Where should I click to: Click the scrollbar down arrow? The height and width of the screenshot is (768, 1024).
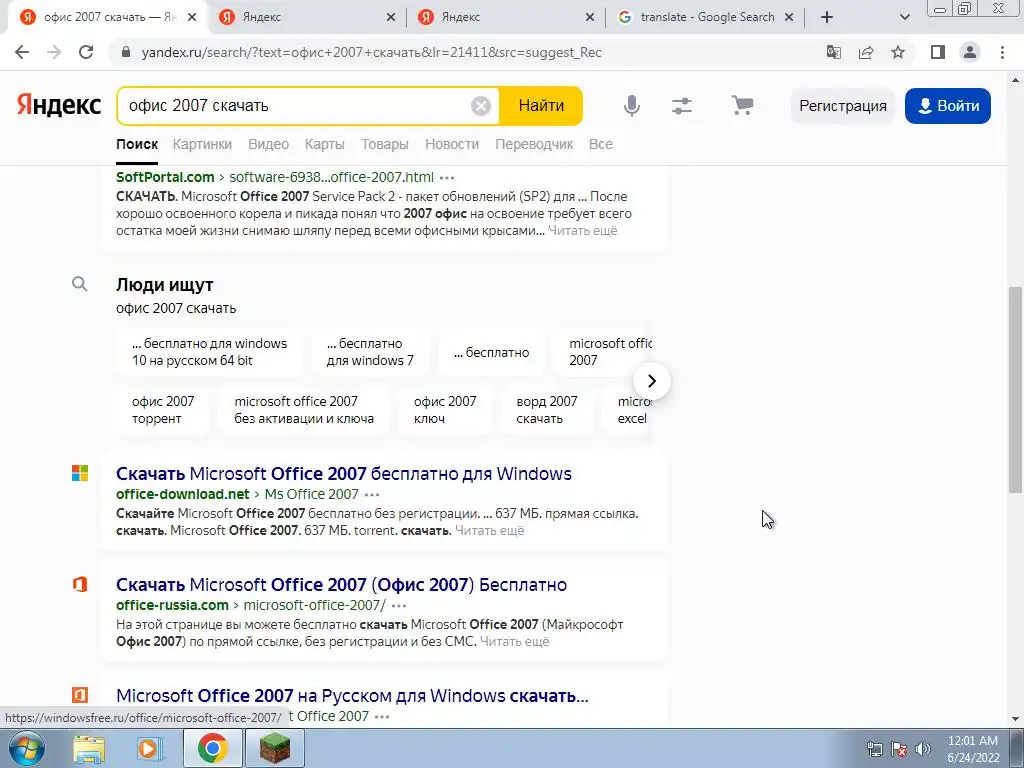pyautogui.click(x=1015, y=720)
